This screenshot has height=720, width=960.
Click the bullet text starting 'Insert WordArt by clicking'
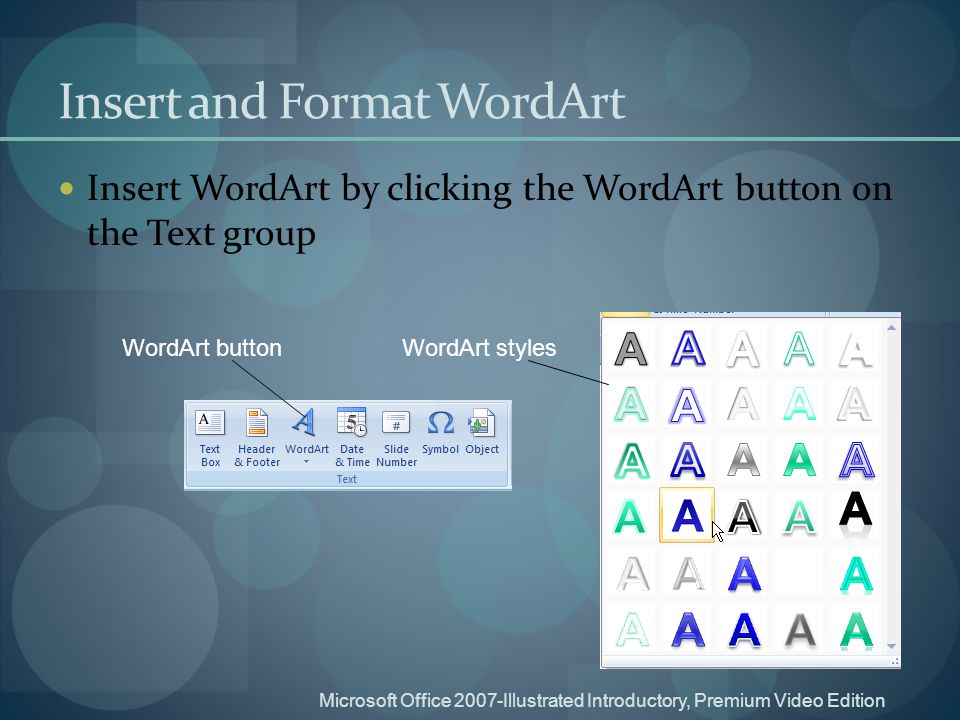coord(489,211)
